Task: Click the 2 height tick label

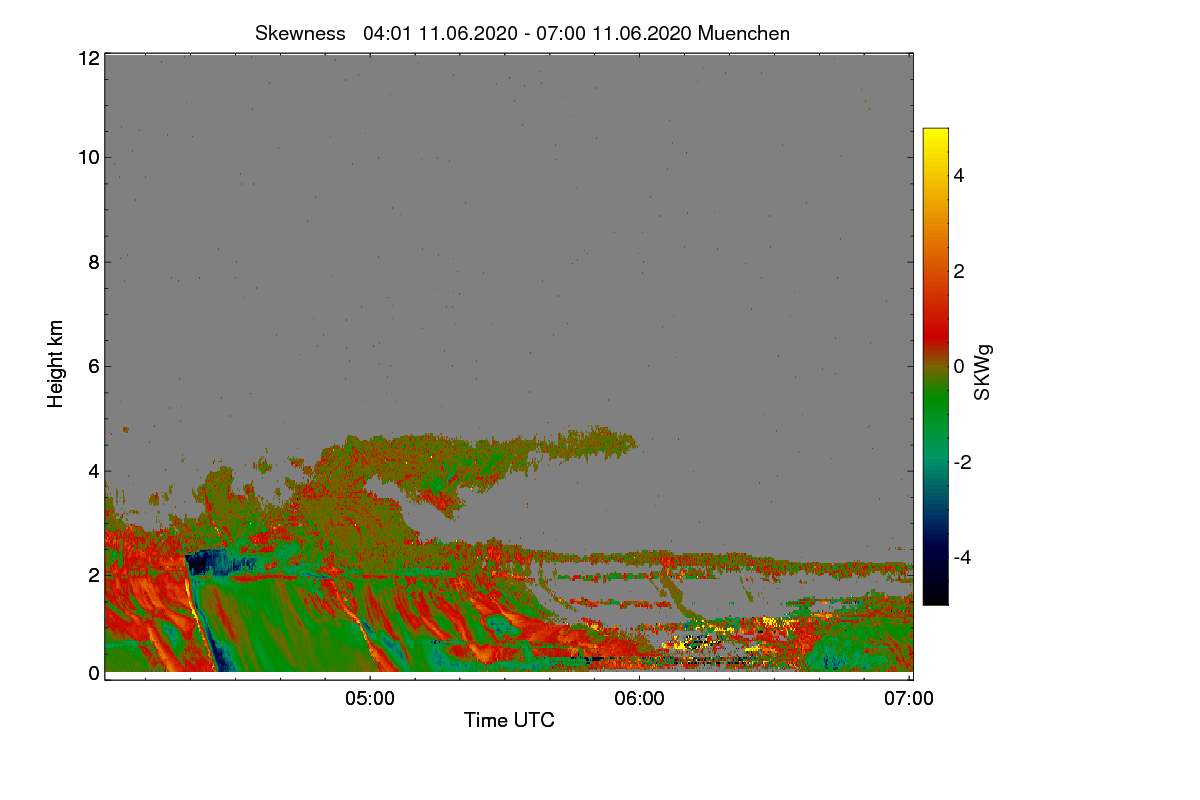Action: coord(93,575)
